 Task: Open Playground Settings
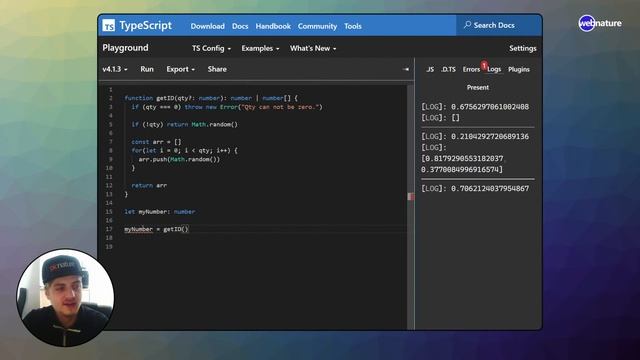pos(522,48)
